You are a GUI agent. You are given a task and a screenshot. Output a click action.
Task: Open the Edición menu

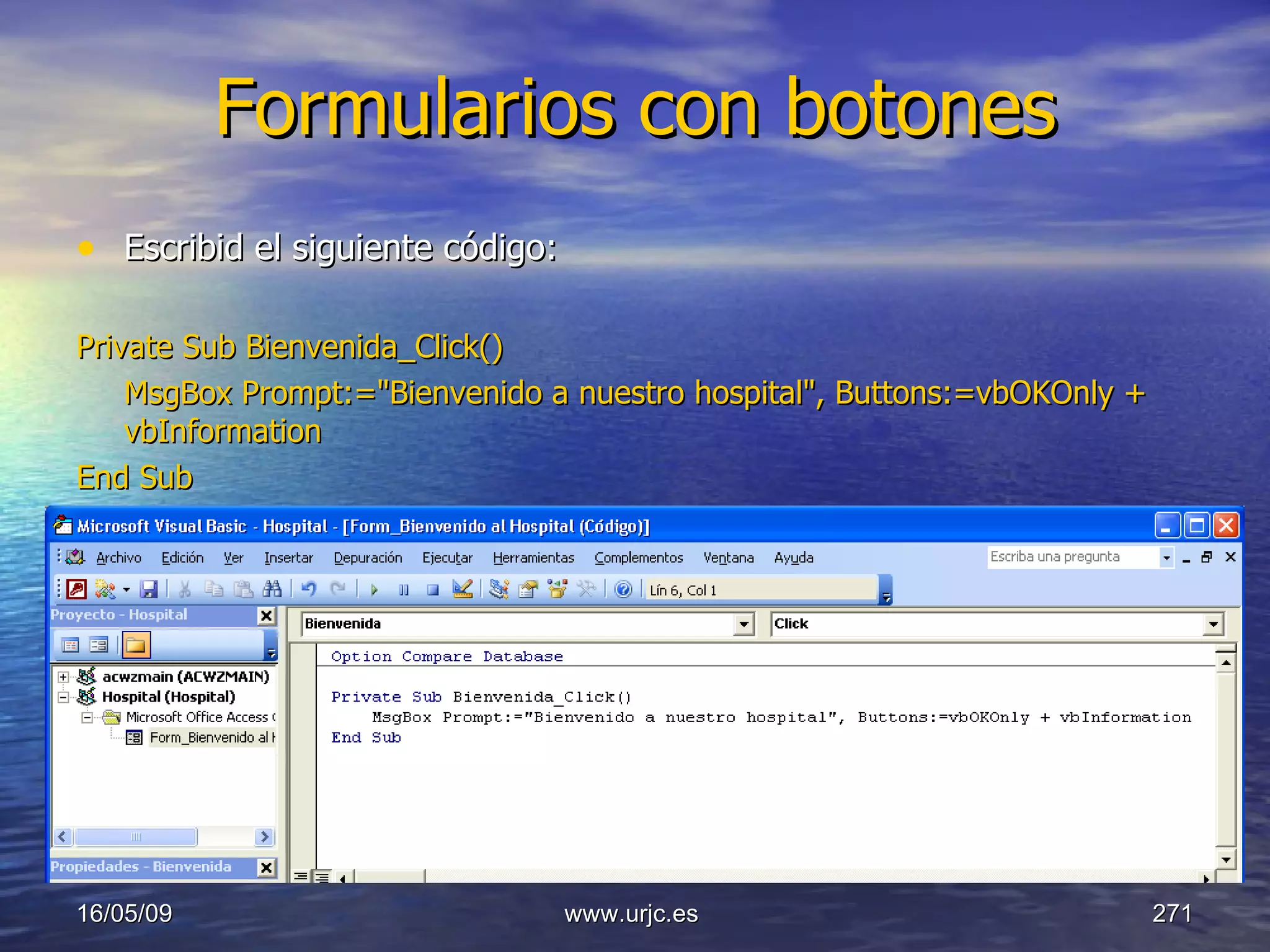click(182, 558)
